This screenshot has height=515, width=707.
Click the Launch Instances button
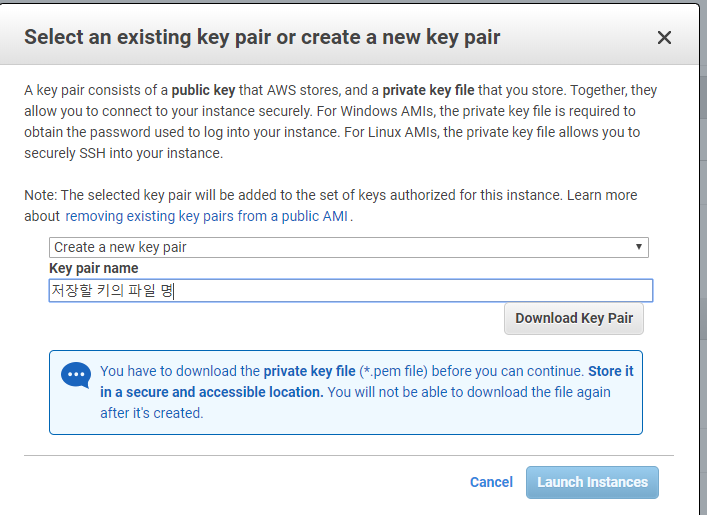click(592, 482)
